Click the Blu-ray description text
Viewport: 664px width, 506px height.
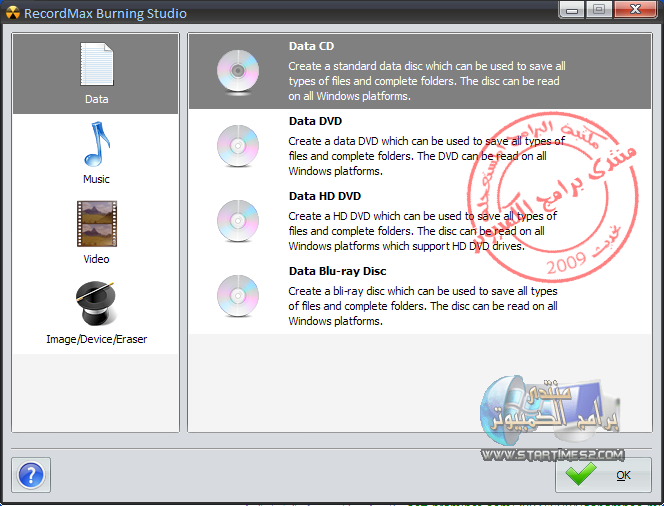click(423, 306)
